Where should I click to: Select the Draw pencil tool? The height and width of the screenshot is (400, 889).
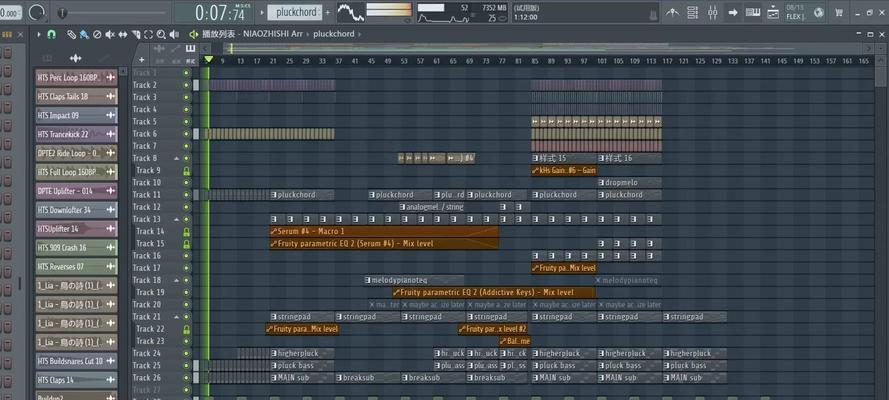click(71, 35)
